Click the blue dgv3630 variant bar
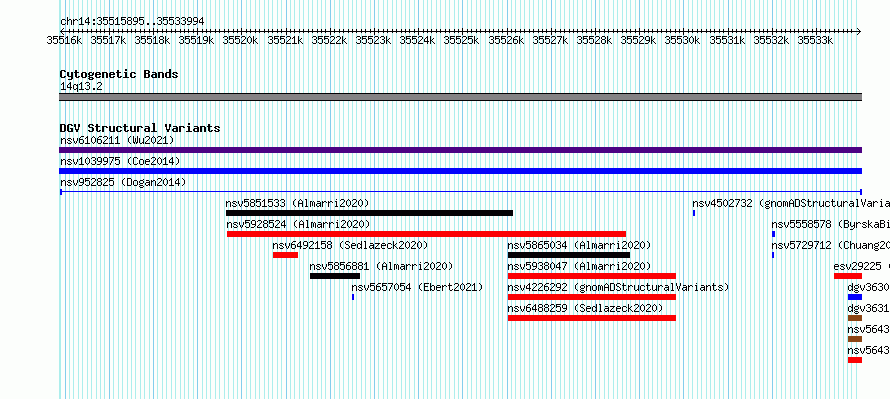This screenshot has height=399, width=890. coord(855,297)
